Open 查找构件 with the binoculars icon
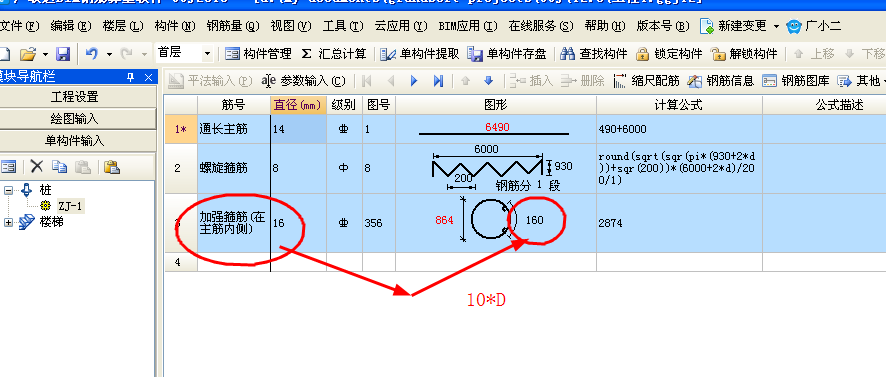 [594, 54]
